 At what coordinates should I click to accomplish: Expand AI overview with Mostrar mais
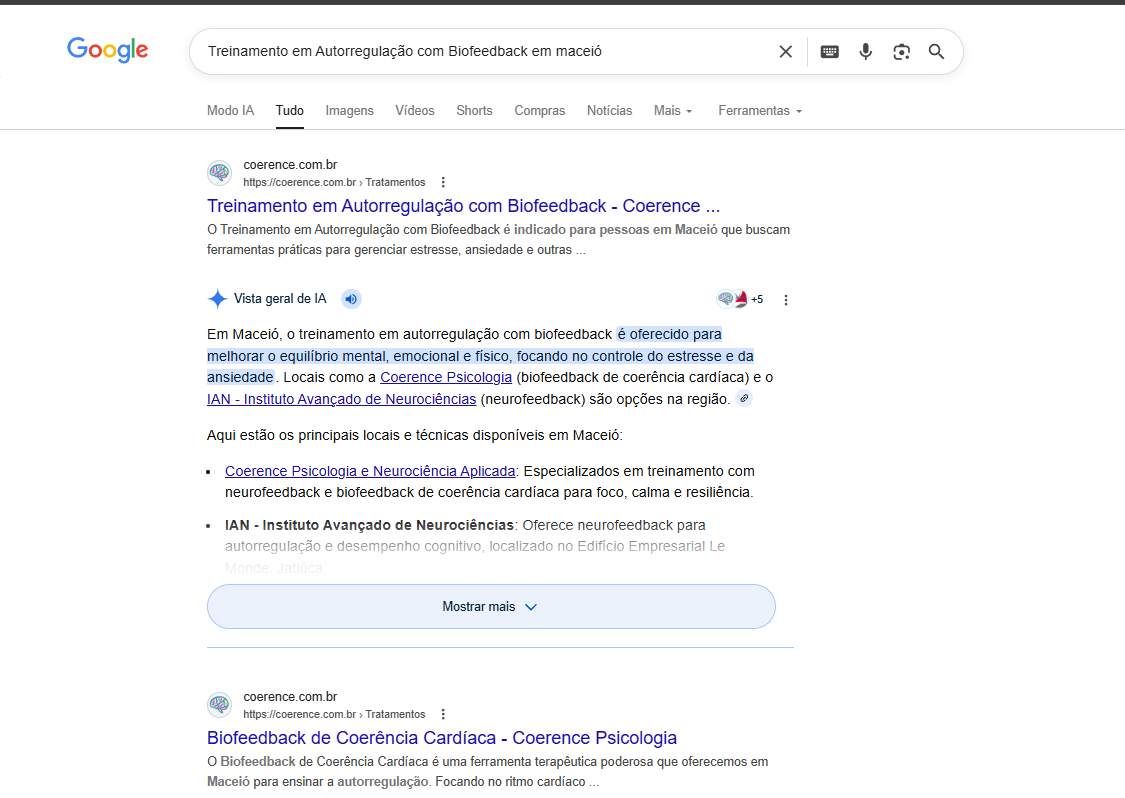(x=491, y=606)
